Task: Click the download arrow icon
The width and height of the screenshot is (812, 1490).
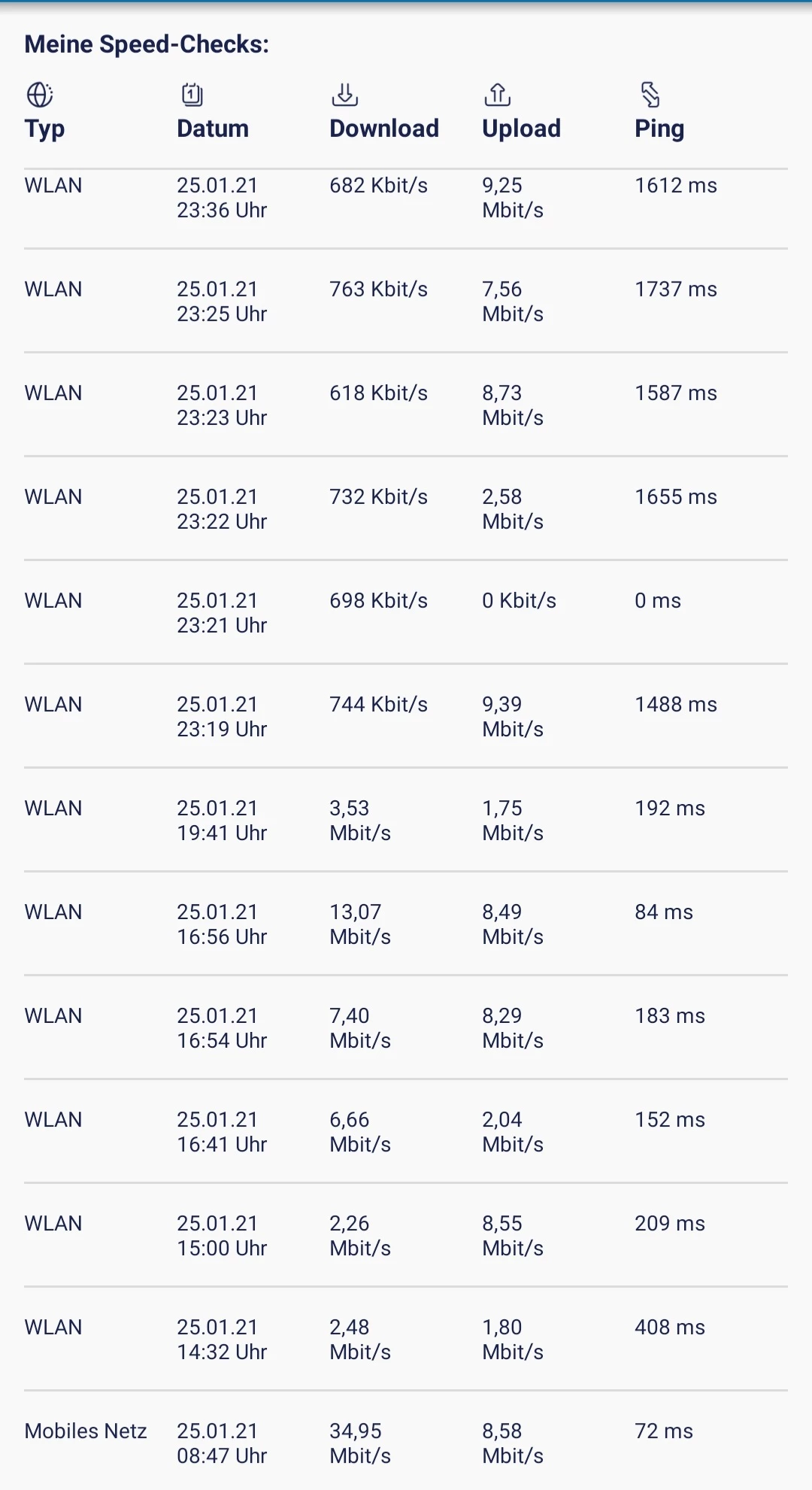Action: tap(345, 95)
